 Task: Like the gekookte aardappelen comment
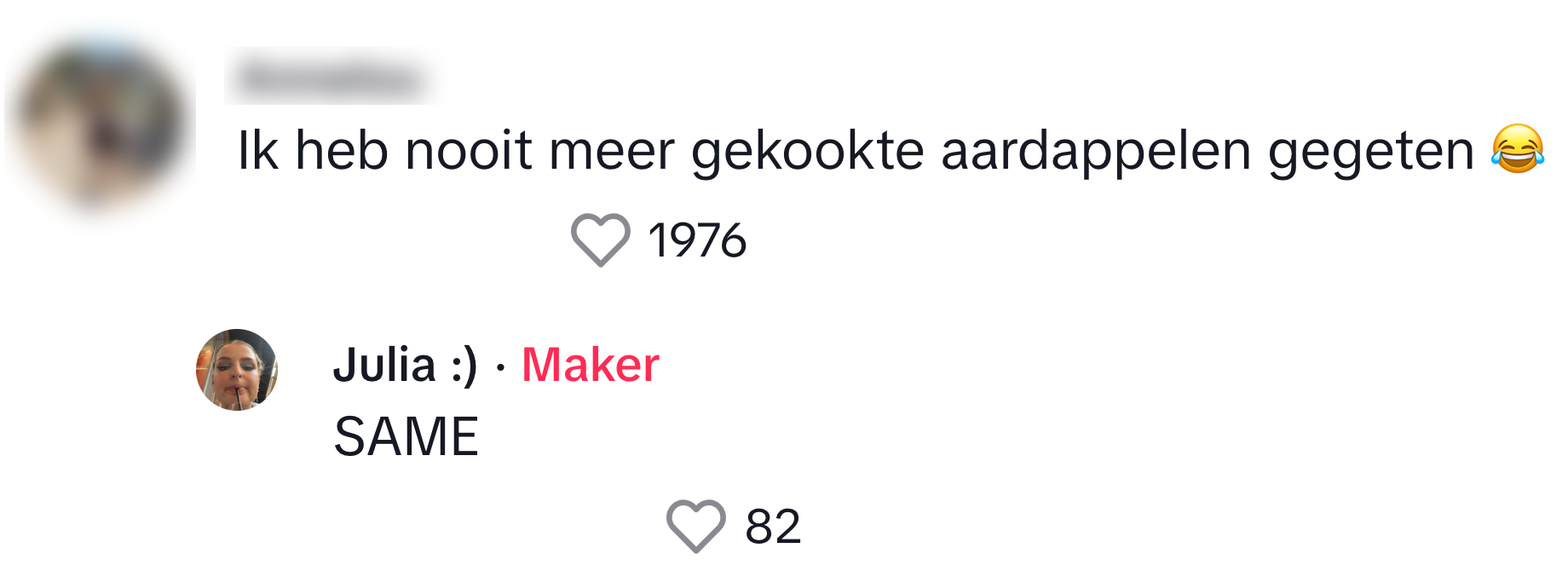tap(600, 239)
